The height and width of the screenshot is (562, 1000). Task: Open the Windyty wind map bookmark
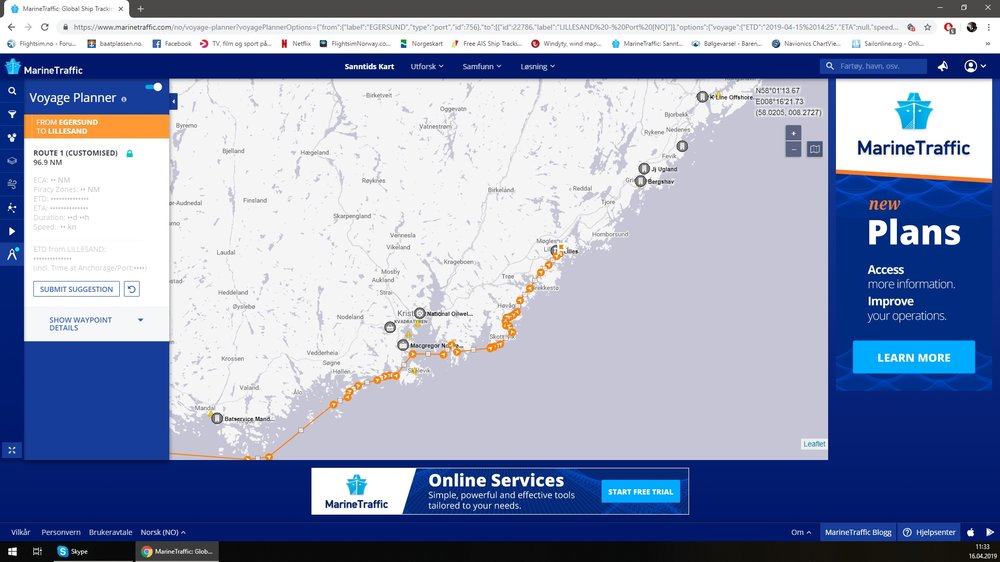point(566,44)
